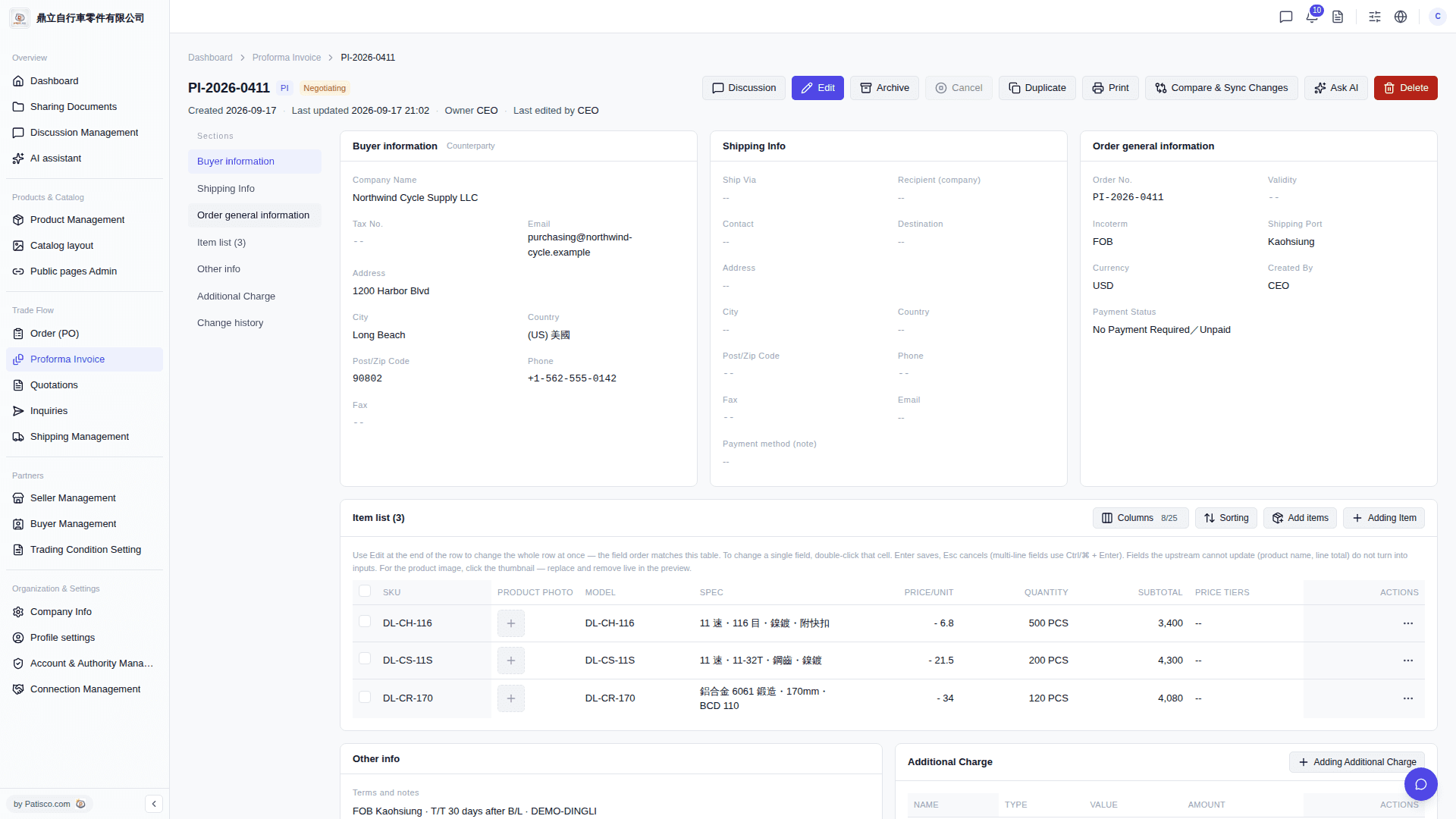
Task: Select the DL-CR-170 row checkbox
Action: coord(365,697)
